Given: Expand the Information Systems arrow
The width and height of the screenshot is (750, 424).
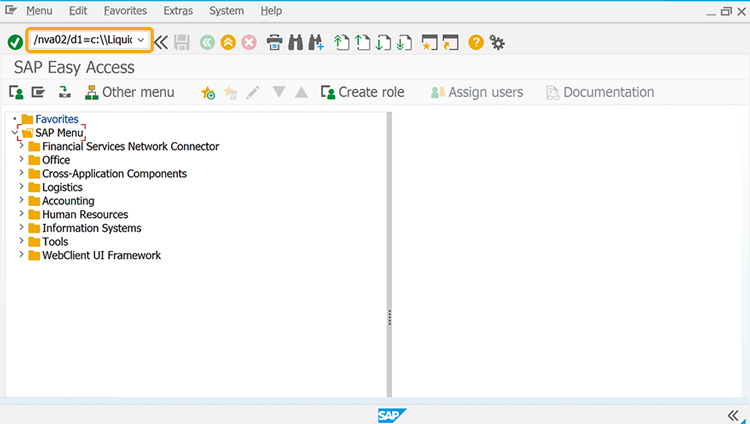Looking at the screenshot, I should [x=22, y=227].
